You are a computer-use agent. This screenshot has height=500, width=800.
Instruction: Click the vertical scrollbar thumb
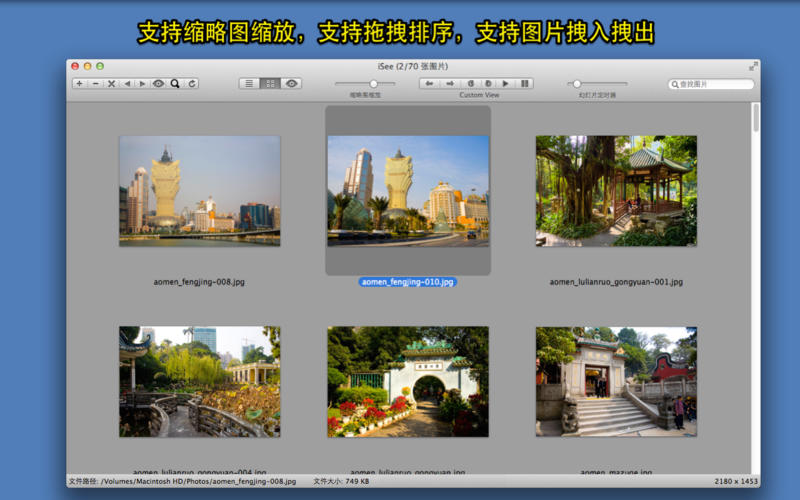click(x=756, y=117)
